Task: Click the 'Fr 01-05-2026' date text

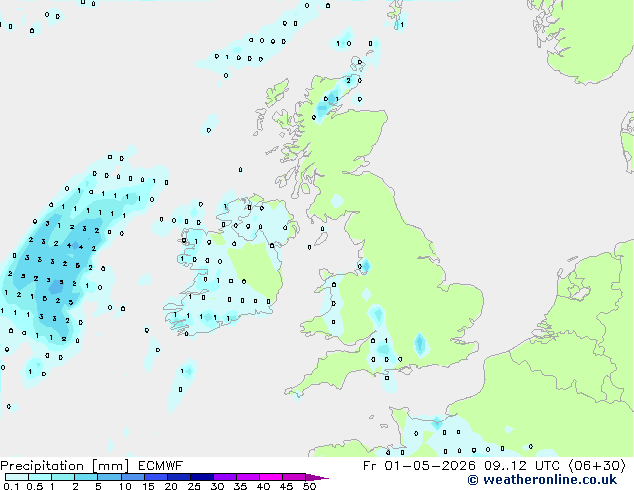Action: (419, 466)
